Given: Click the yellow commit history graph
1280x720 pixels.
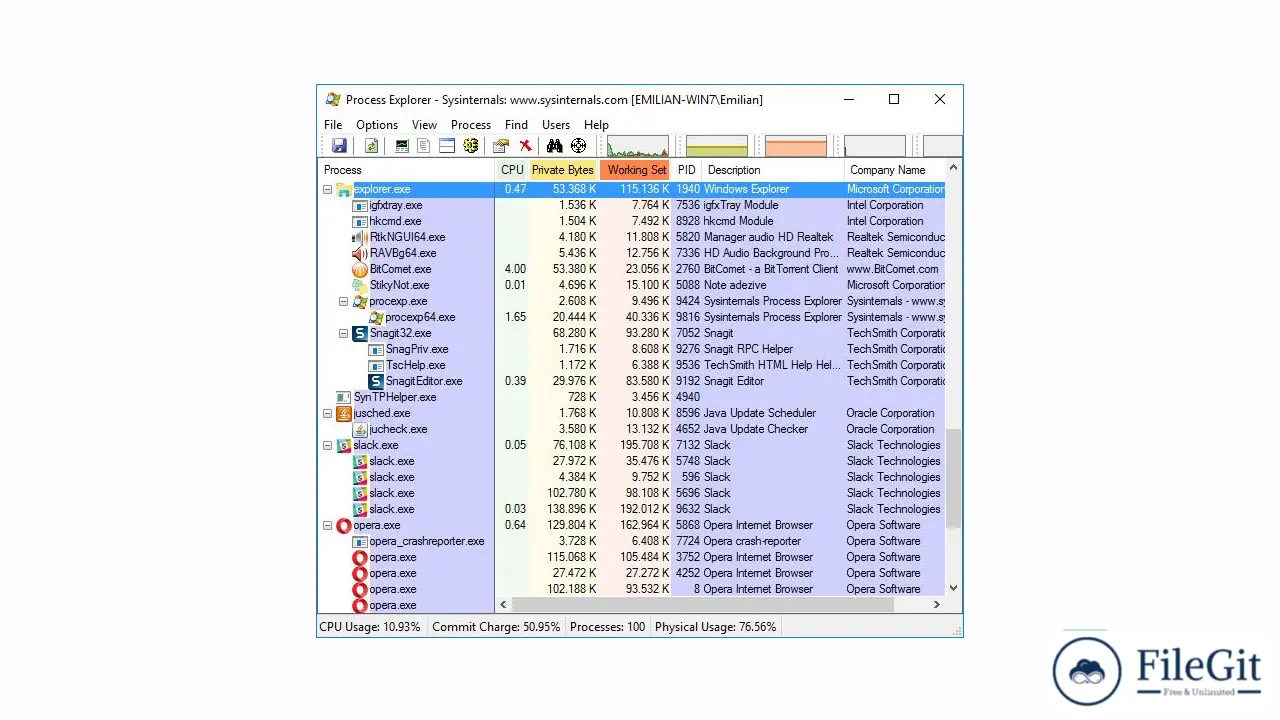Looking at the screenshot, I should click(716, 146).
